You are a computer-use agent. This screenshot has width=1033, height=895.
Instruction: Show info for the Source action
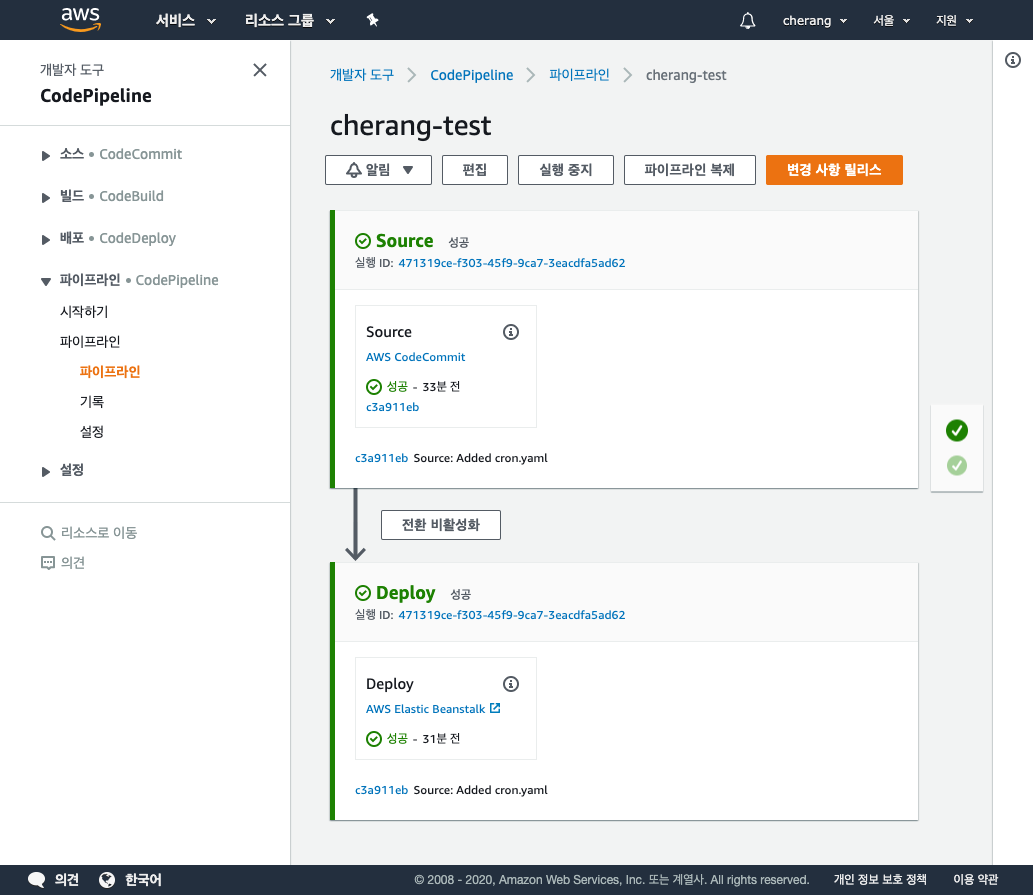pos(511,332)
